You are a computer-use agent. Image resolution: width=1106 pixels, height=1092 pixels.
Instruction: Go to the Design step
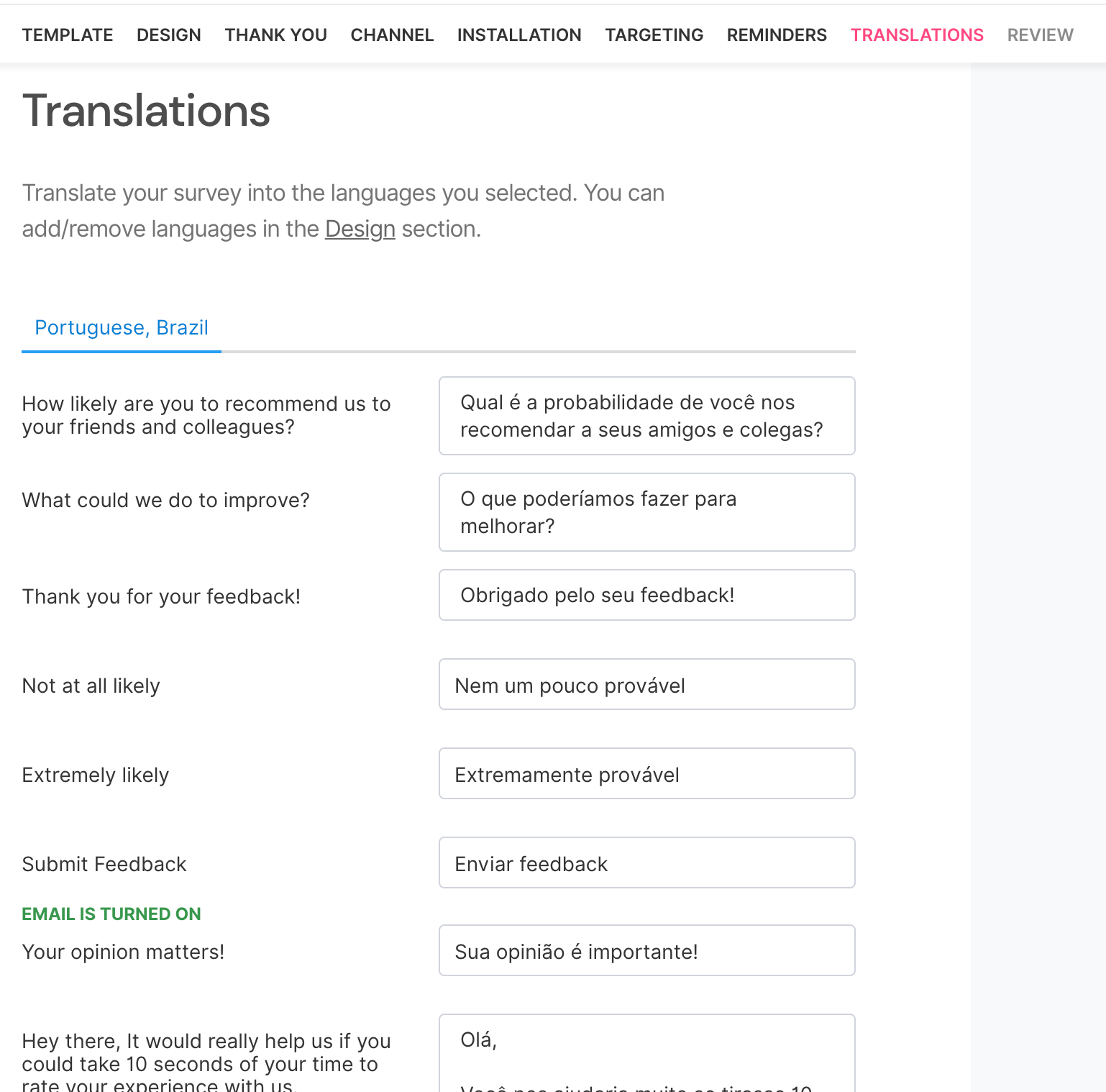169,35
